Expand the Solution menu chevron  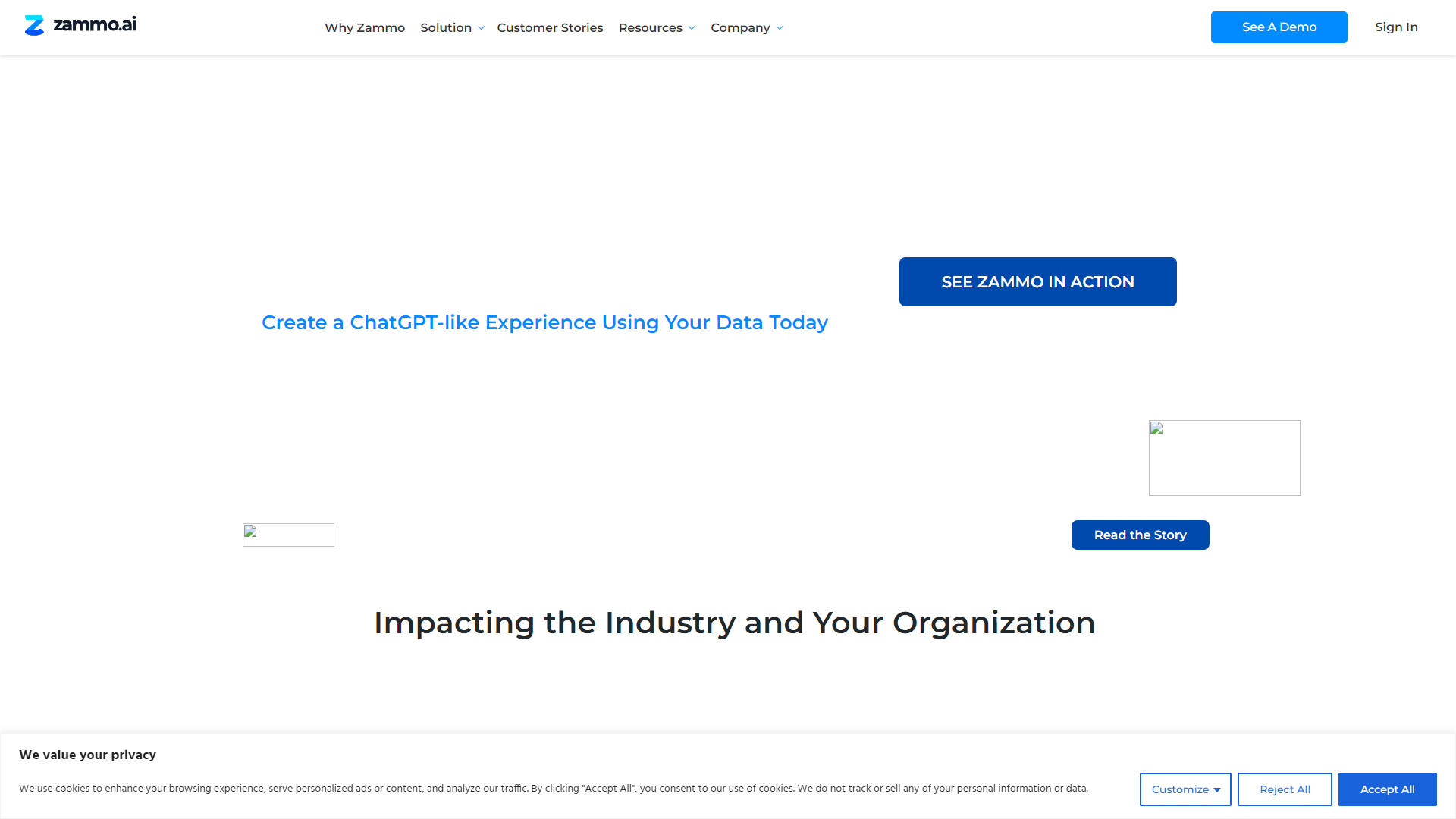[481, 28]
